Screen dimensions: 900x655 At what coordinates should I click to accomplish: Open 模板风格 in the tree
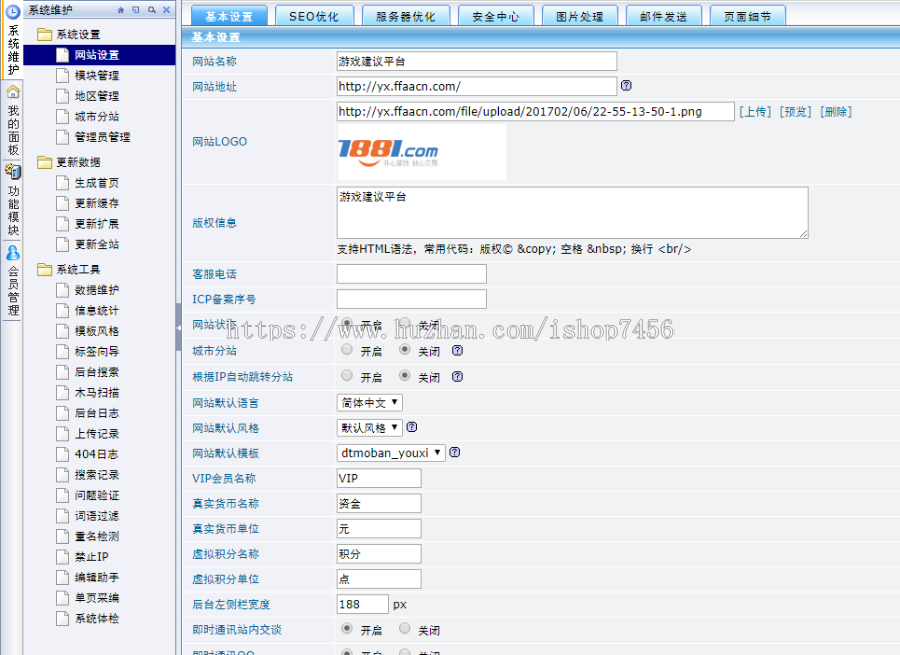coord(97,331)
